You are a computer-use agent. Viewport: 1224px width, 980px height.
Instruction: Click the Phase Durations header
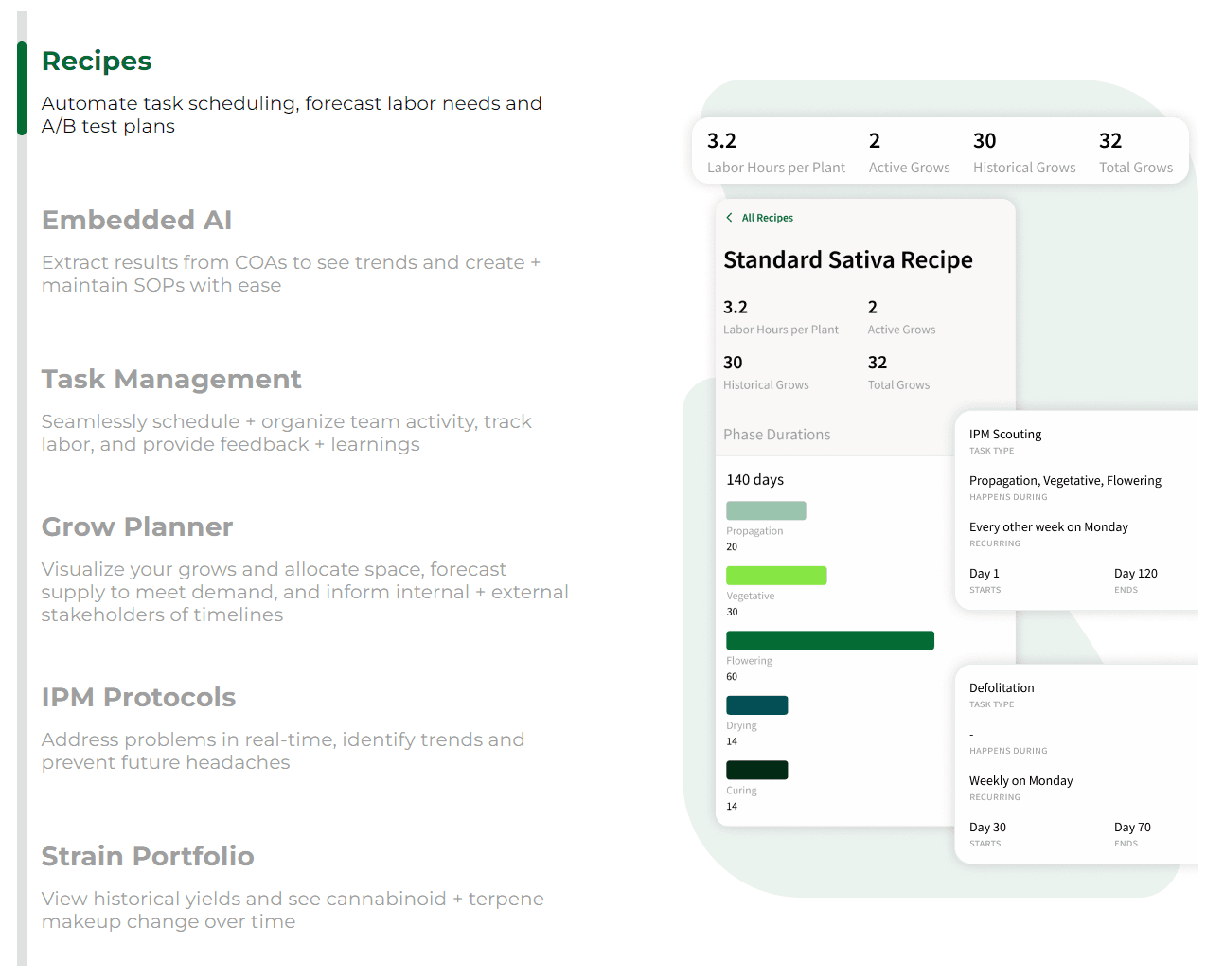coord(776,435)
